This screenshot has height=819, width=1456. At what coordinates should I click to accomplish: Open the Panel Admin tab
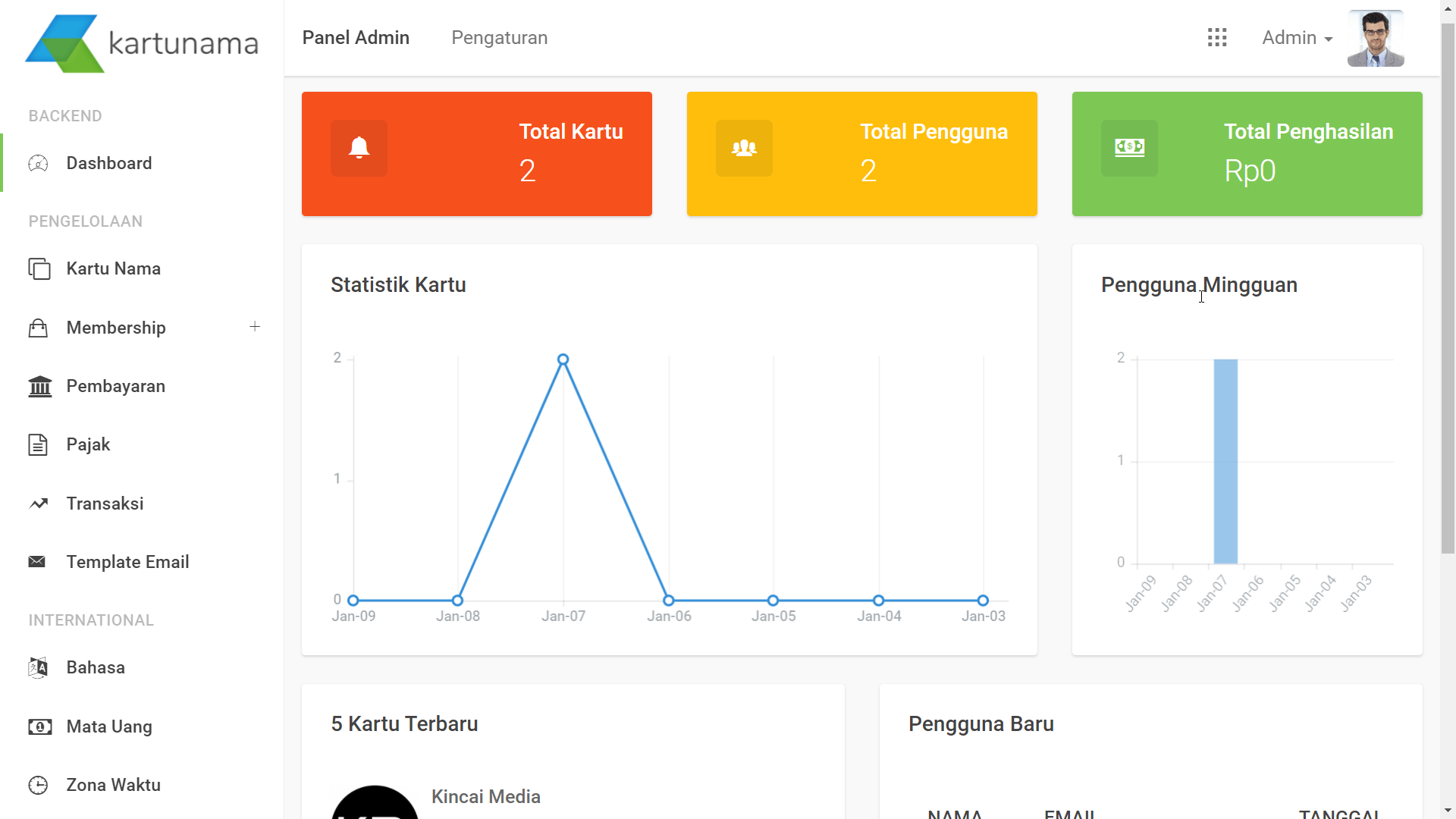(x=356, y=38)
